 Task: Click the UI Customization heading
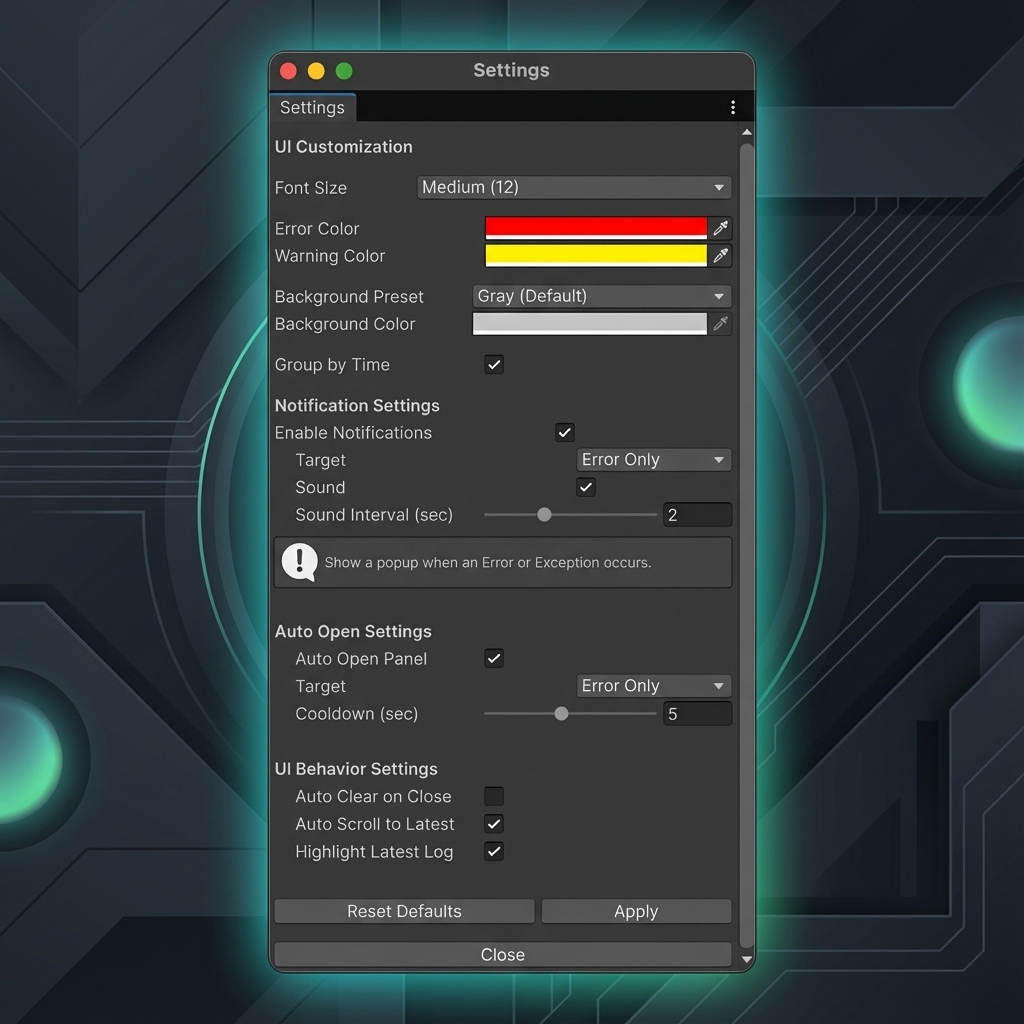344,147
